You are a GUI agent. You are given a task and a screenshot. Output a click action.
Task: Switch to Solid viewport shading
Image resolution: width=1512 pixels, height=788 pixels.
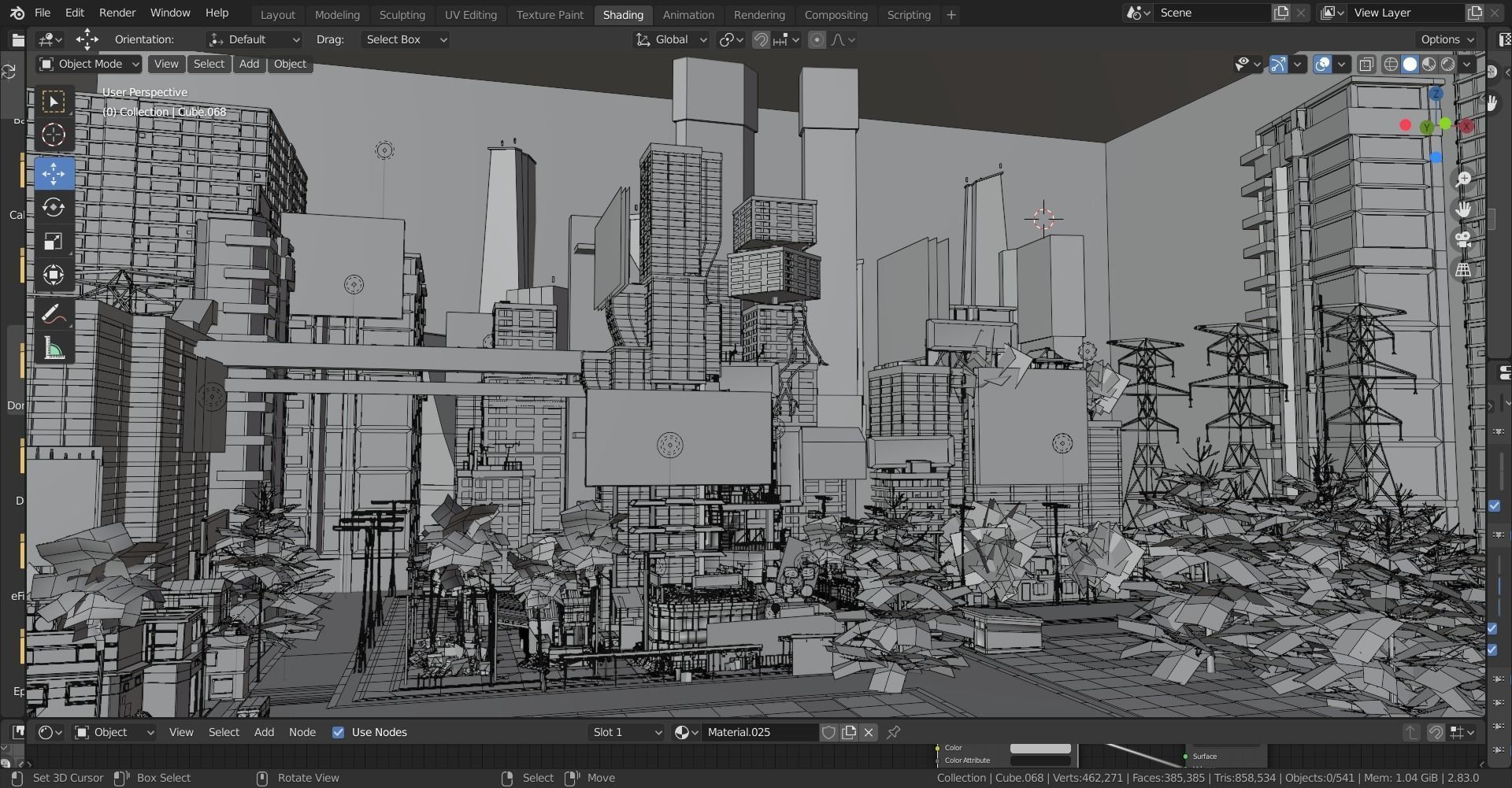1410,65
